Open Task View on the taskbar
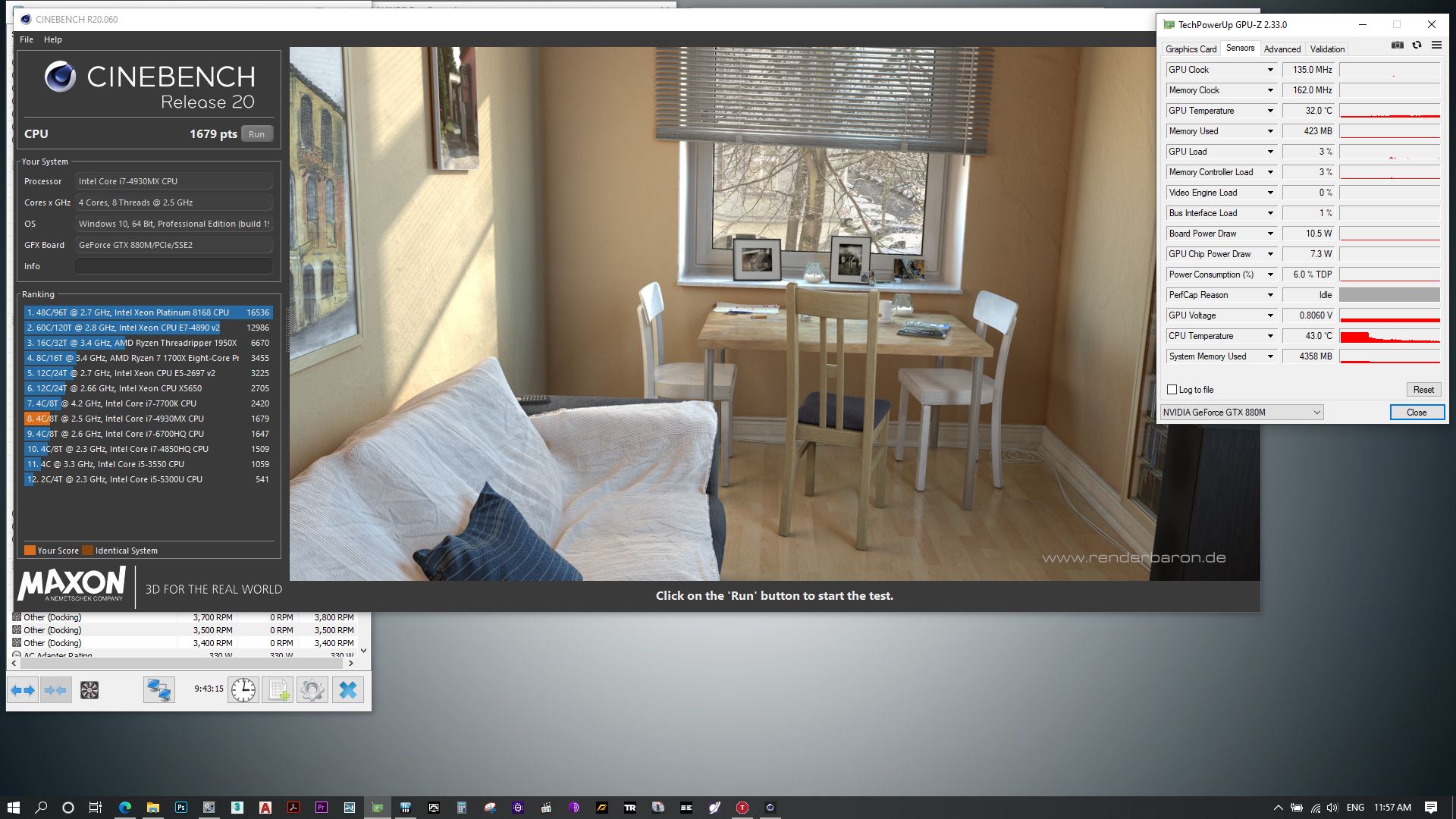 point(96,808)
